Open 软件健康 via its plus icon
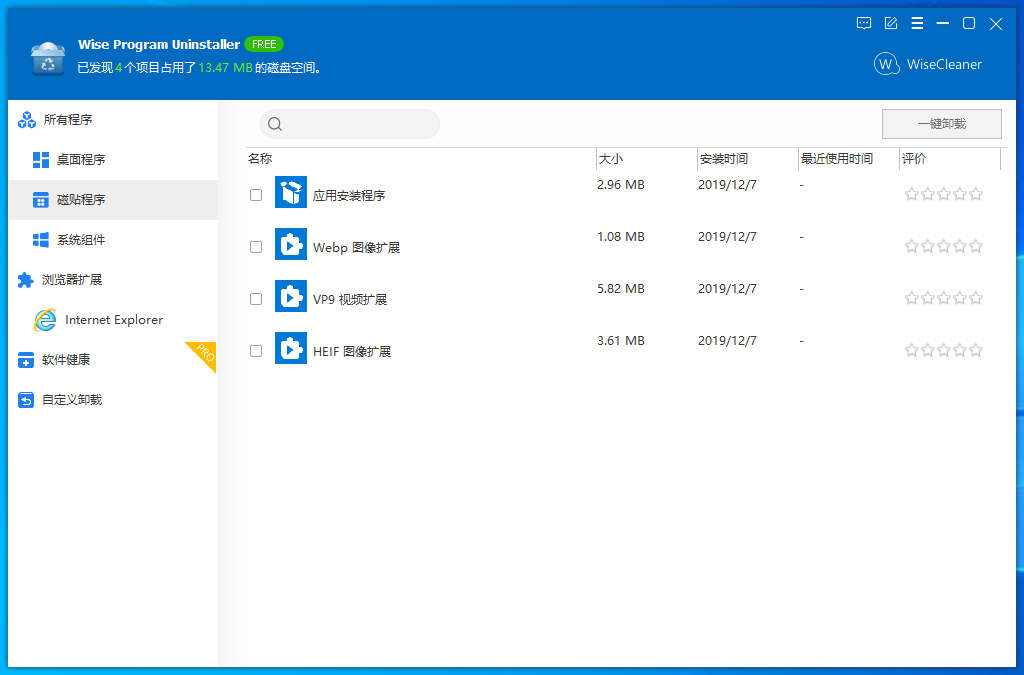 (x=24, y=359)
